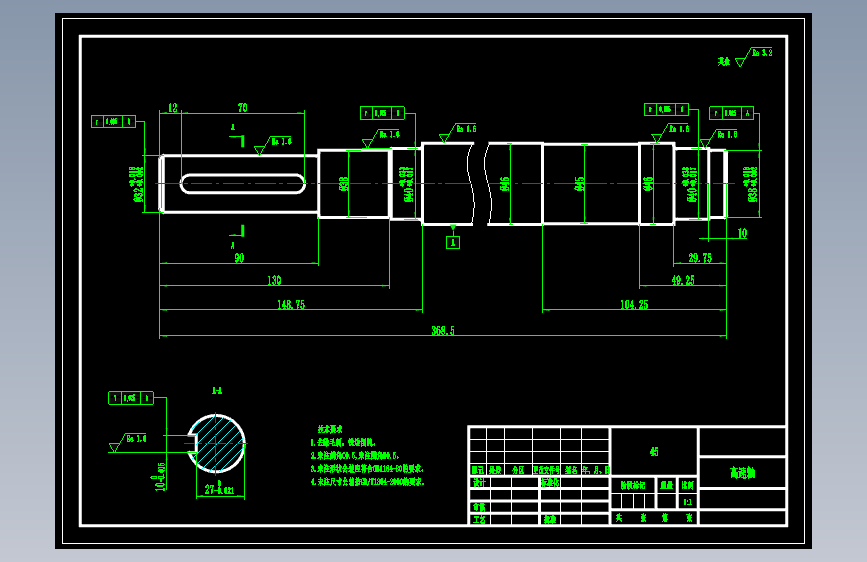The image size is (867, 562).
Task: Click the keyway length dimension 70
Action: pyautogui.click(x=242, y=107)
